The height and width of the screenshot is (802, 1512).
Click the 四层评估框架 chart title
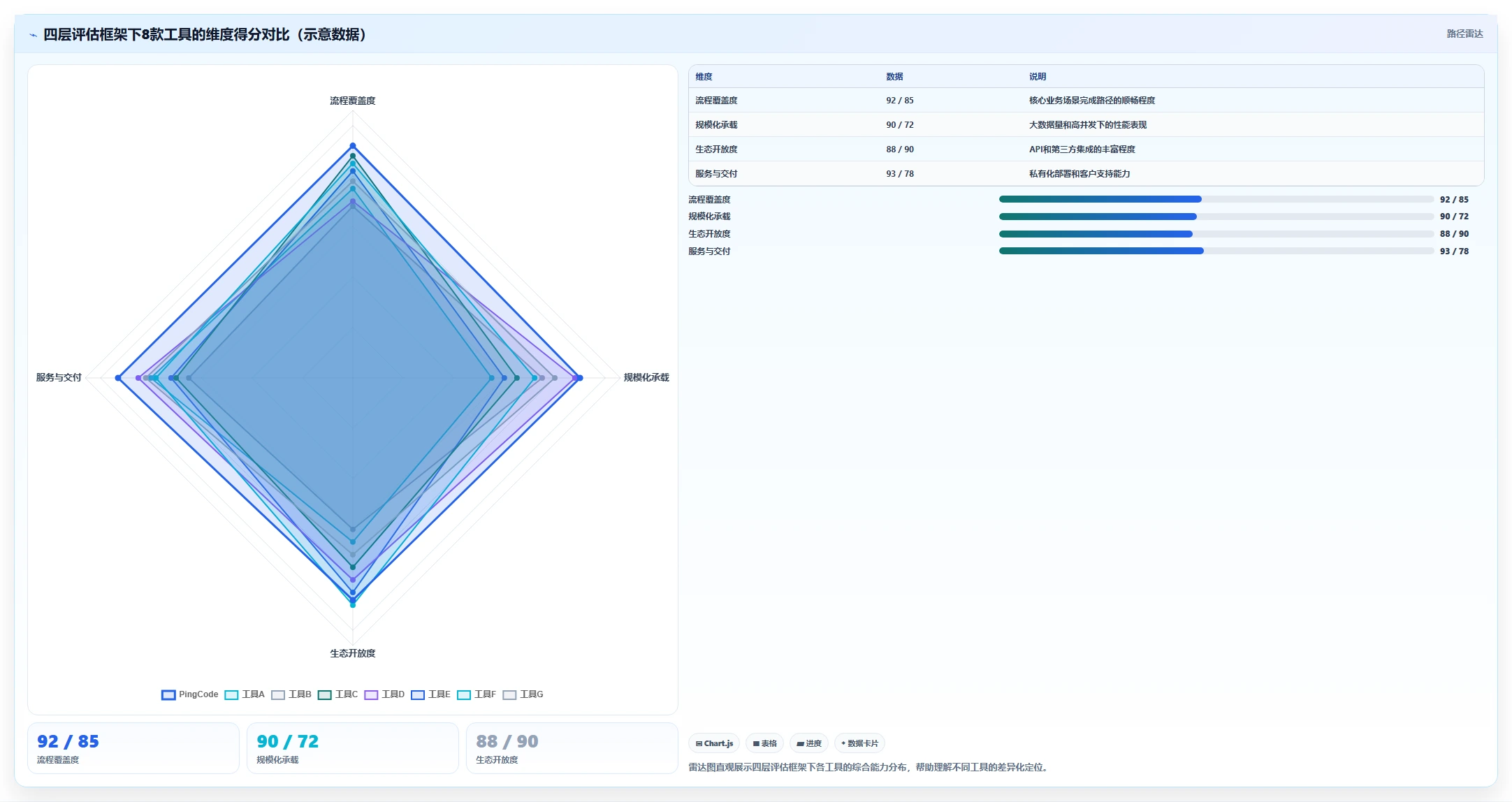(x=205, y=34)
